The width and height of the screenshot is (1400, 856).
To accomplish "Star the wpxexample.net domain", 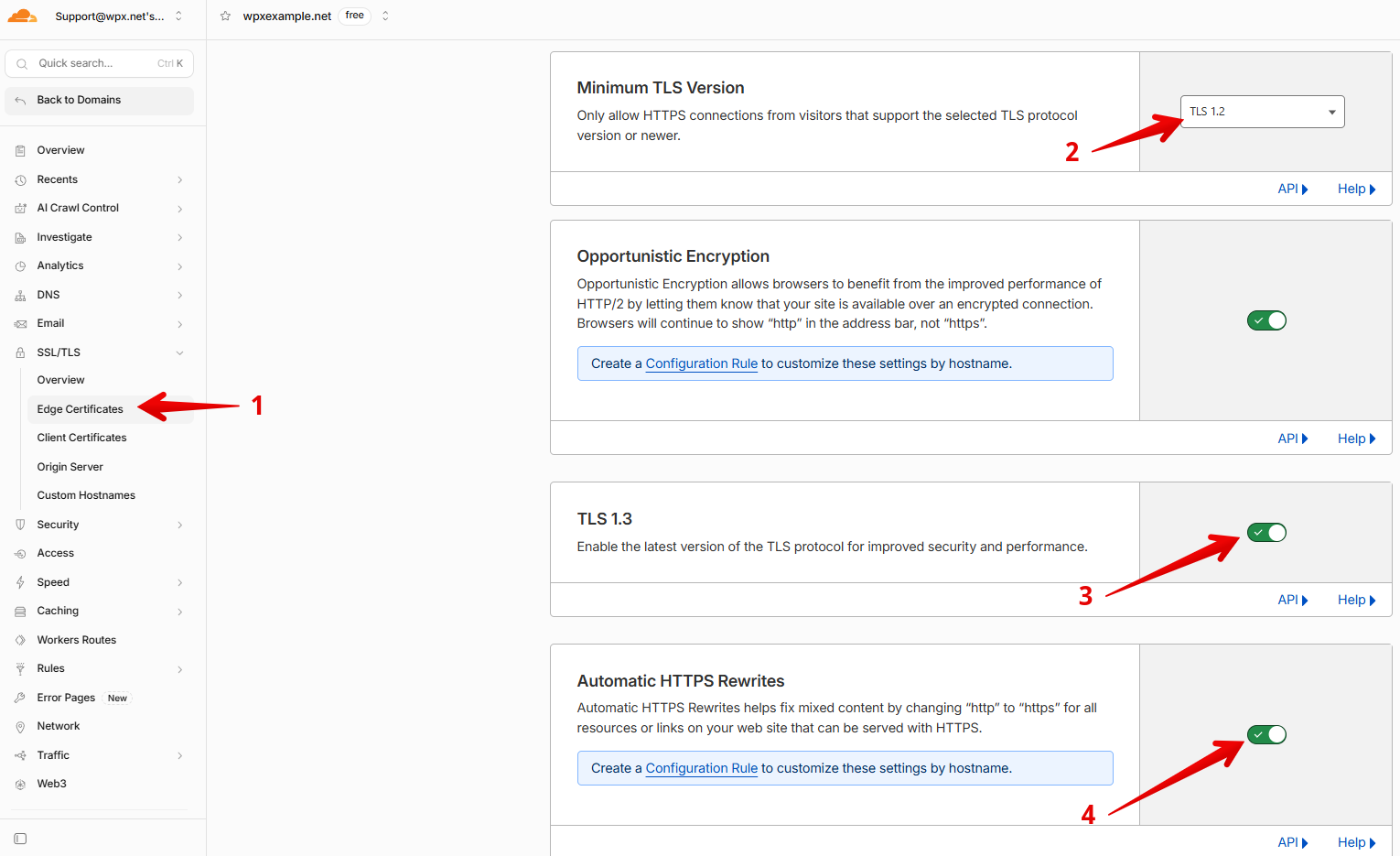I will coord(225,16).
